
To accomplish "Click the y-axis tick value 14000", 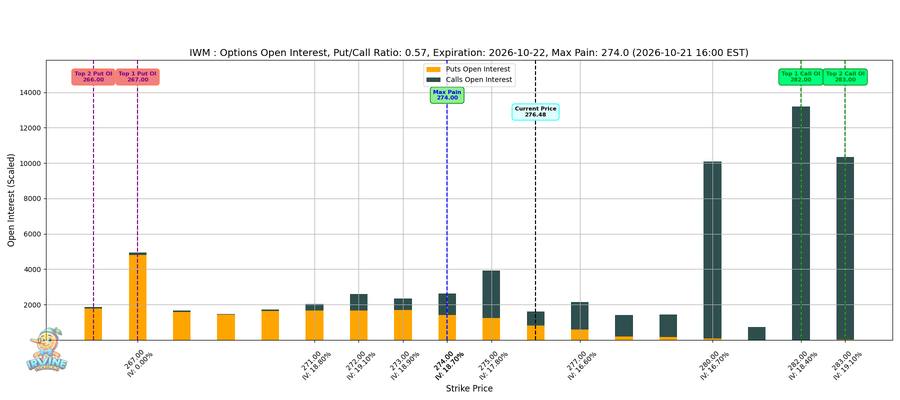I will (x=32, y=92).
